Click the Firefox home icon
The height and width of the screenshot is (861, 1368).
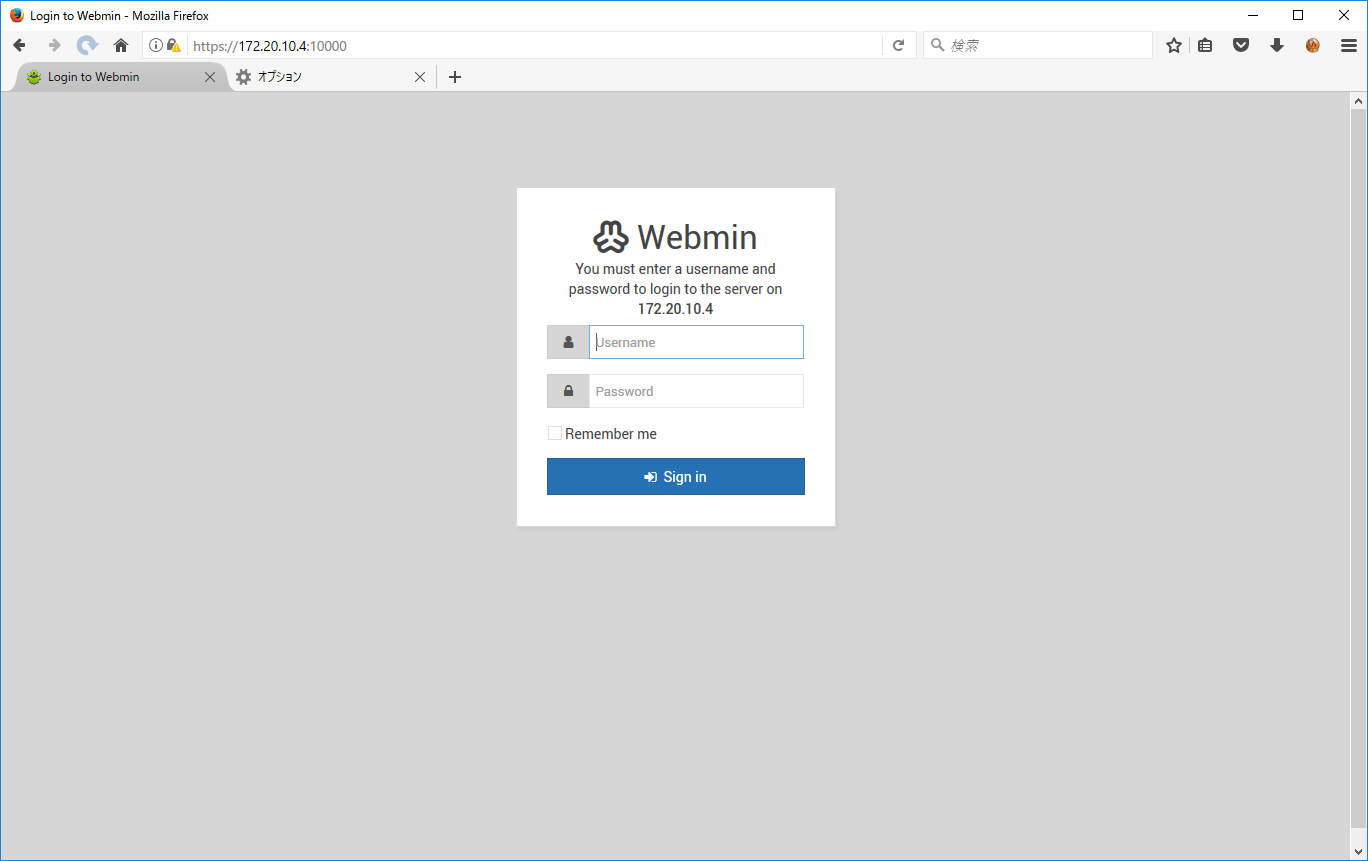121,45
